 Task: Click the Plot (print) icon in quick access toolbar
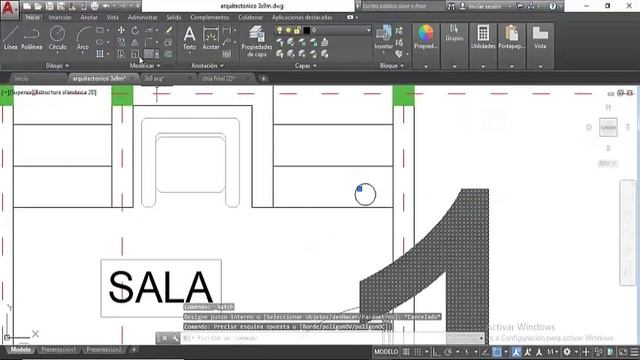tap(95, 6)
